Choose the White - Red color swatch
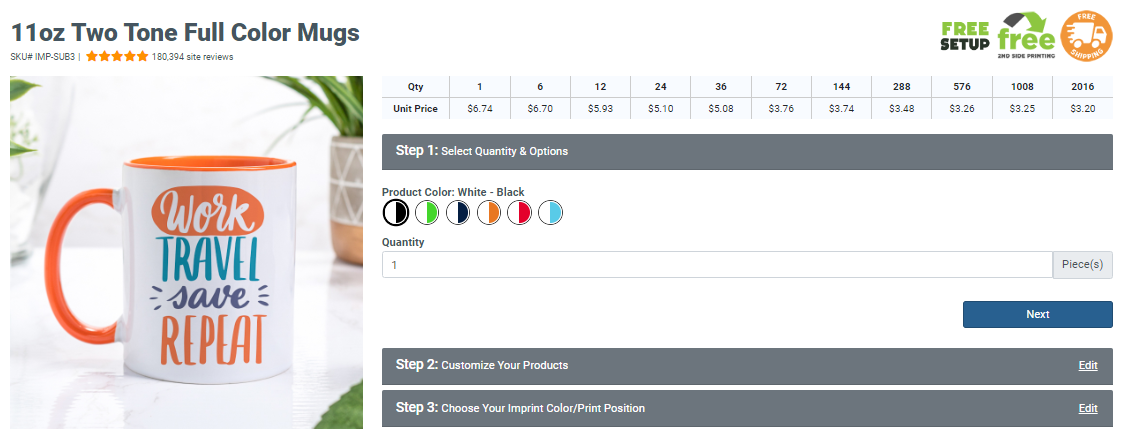1123x431 pixels. (x=520, y=212)
